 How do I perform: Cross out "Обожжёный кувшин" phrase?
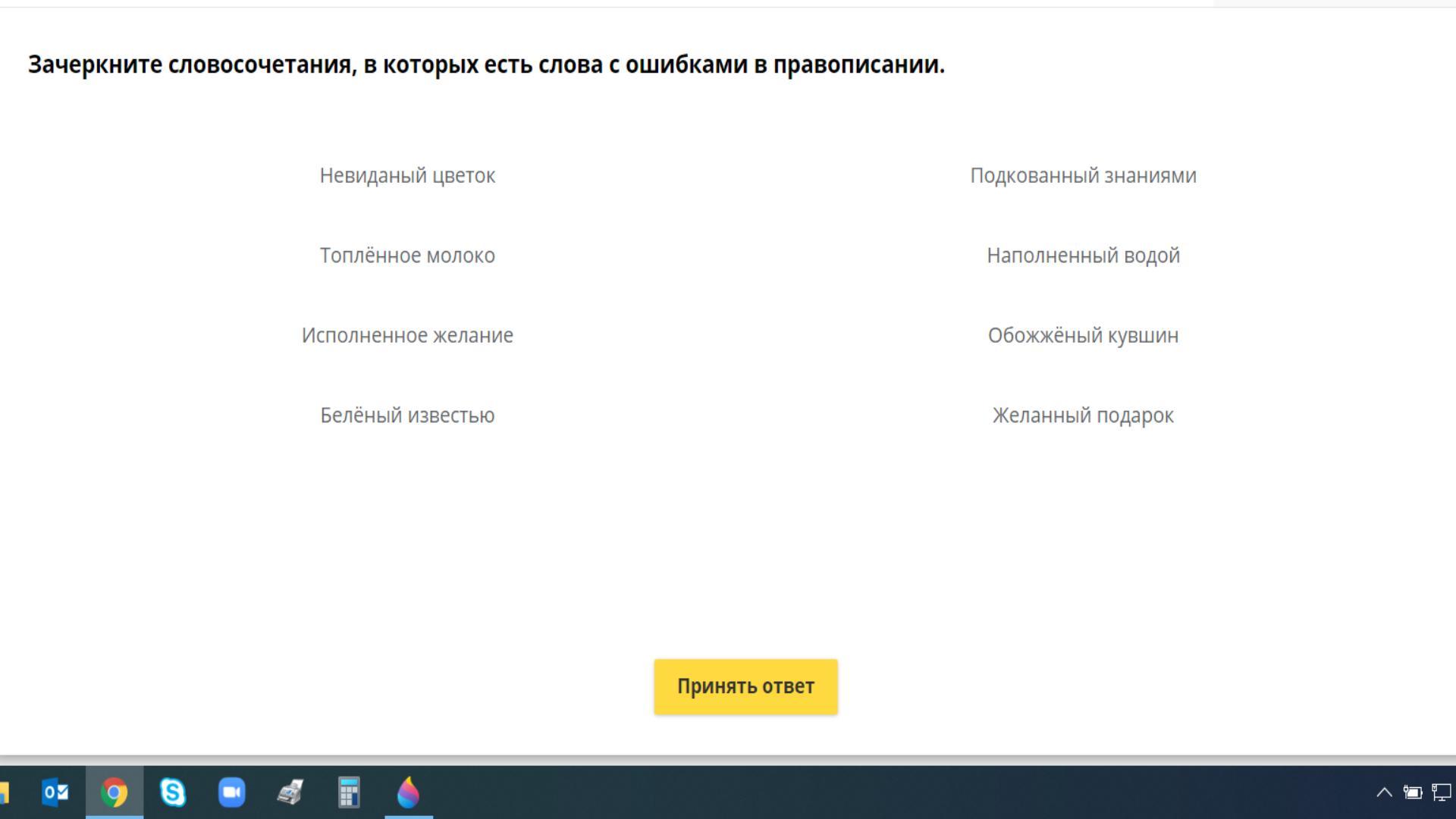pyautogui.click(x=1083, y=335)
